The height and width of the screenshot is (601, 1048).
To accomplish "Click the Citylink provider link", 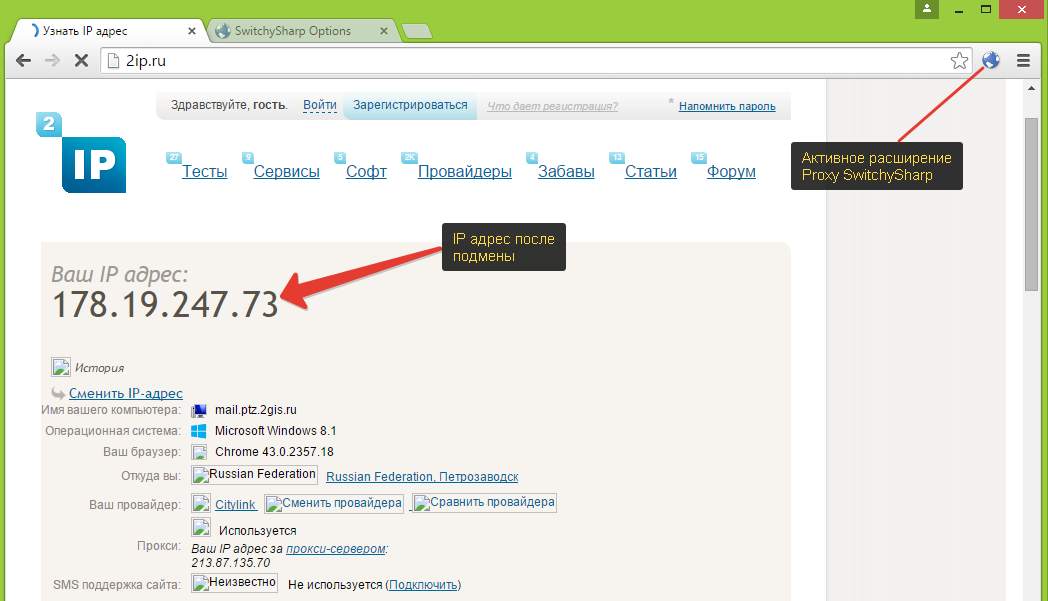I will click(235, 505).
